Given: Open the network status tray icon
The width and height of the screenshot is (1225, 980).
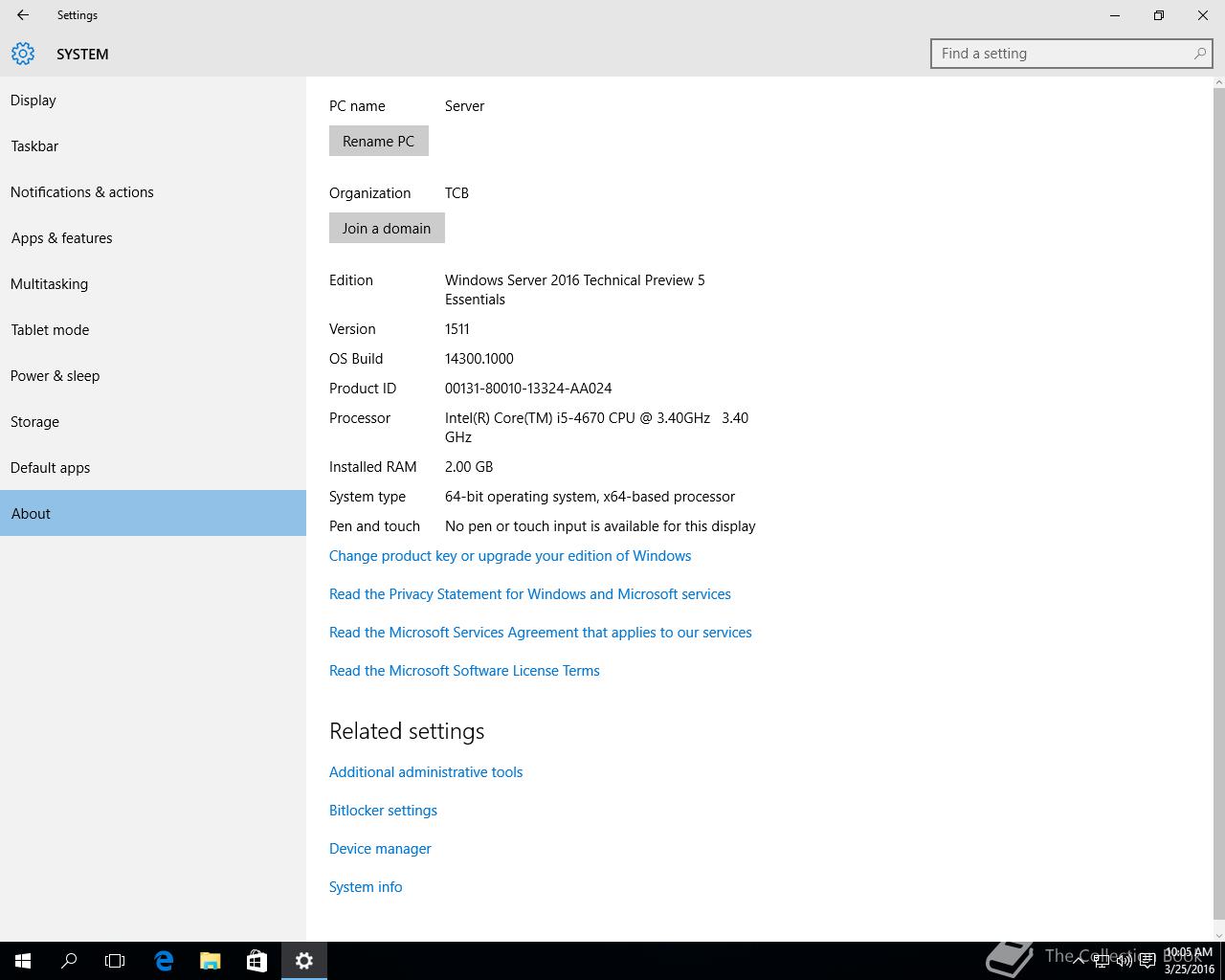Looking at the screenshot, I should [x=1102, y=961].
